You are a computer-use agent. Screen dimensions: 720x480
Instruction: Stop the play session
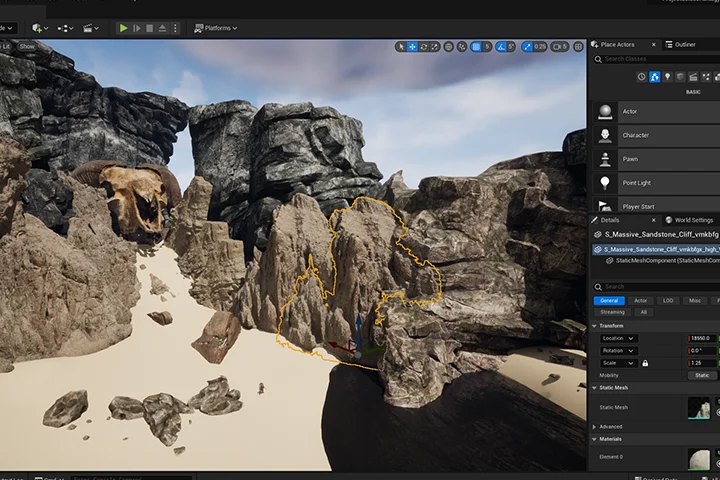pos(149,28)
